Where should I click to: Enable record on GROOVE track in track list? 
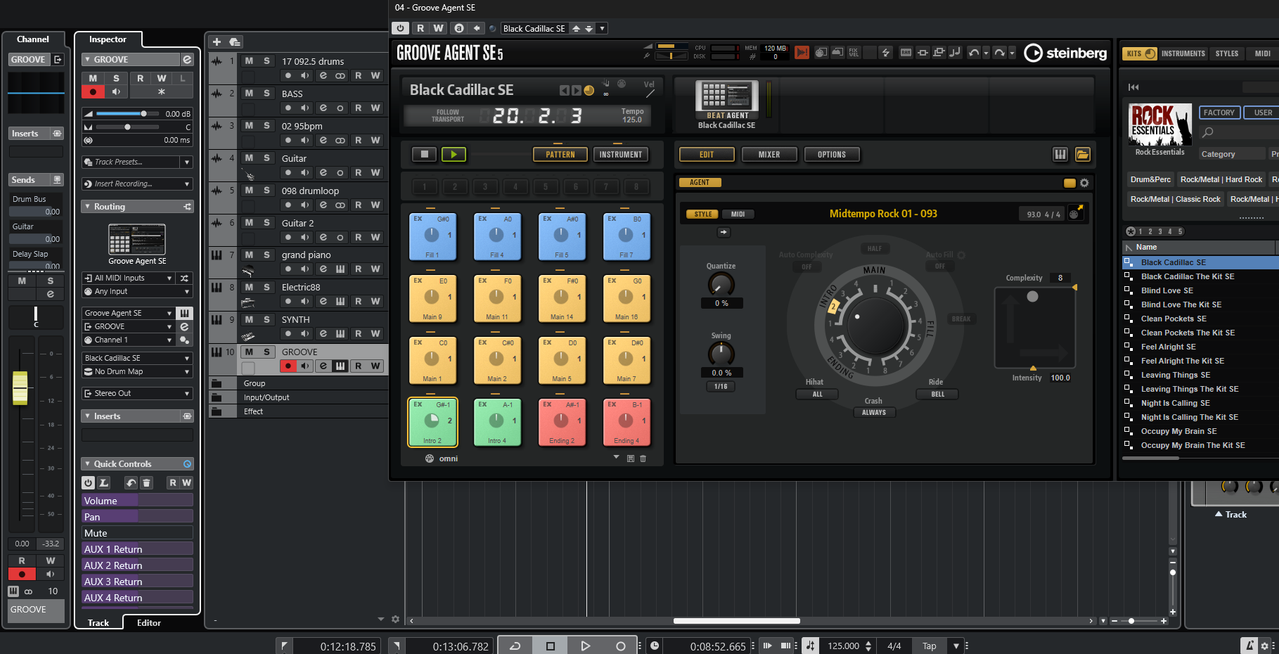point(289,366)
